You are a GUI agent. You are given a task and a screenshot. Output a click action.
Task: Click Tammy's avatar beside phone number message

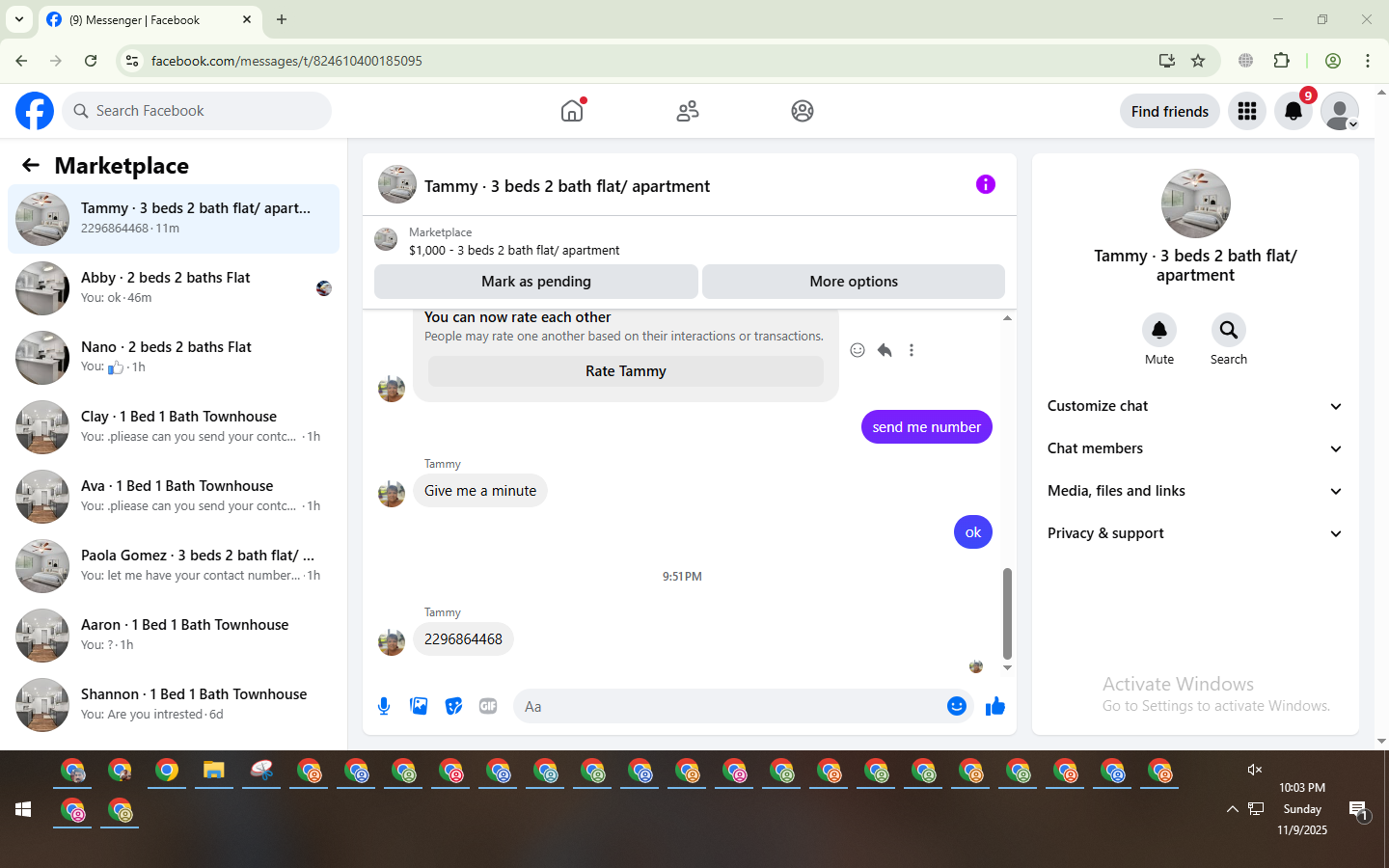click(x=392, y=641)
